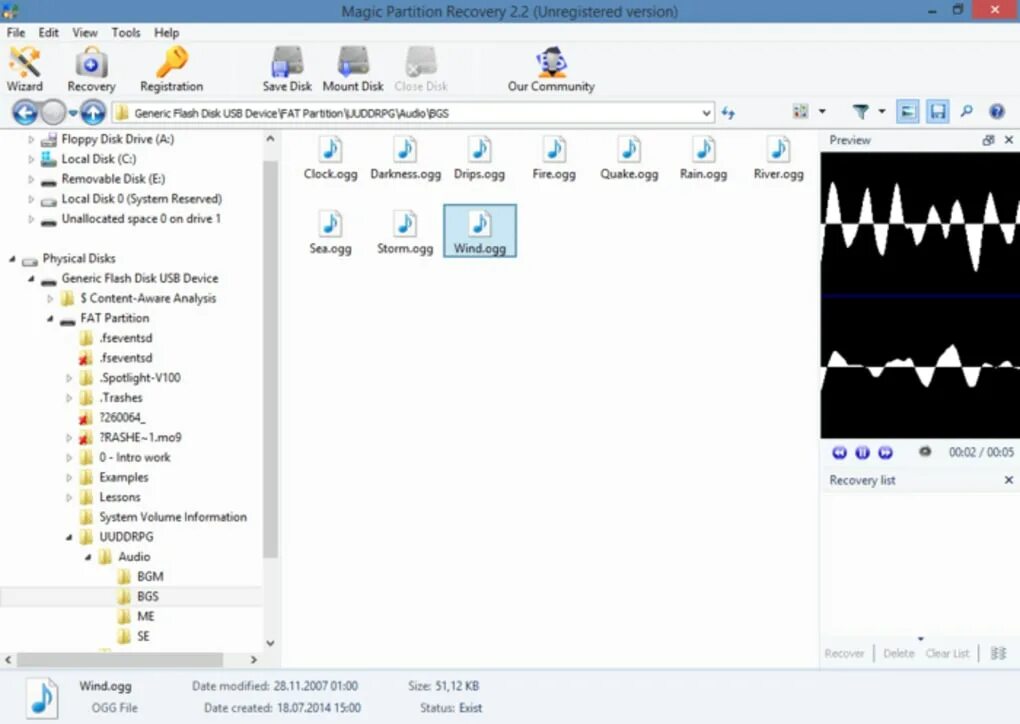Click the Clear List button
Viewport: 1020px width, 724px height.
point(947,653)
